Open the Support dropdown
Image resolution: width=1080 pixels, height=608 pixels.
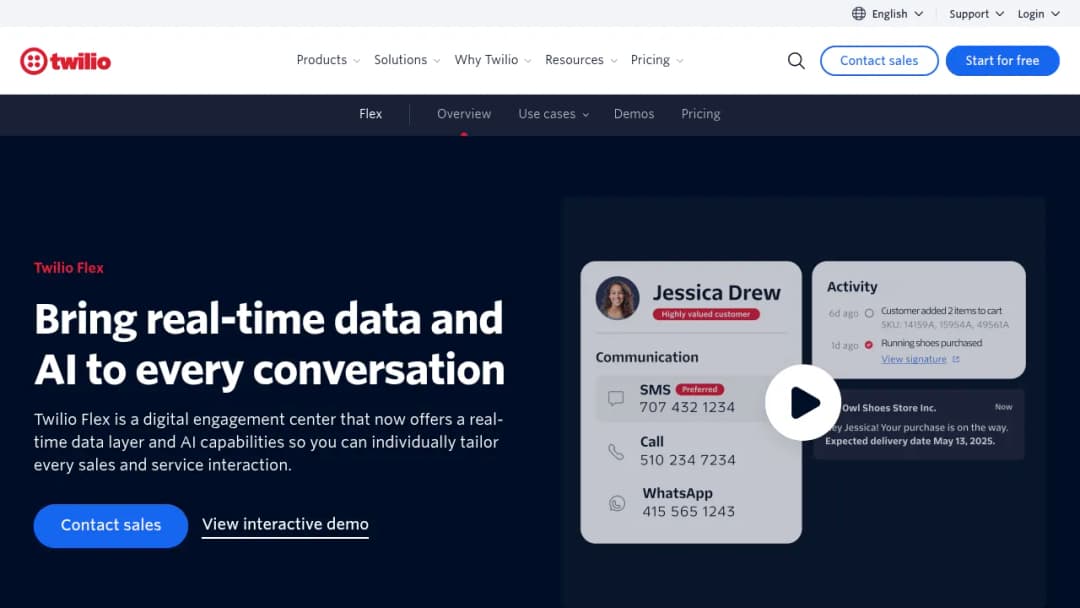(x=976, y=14)
